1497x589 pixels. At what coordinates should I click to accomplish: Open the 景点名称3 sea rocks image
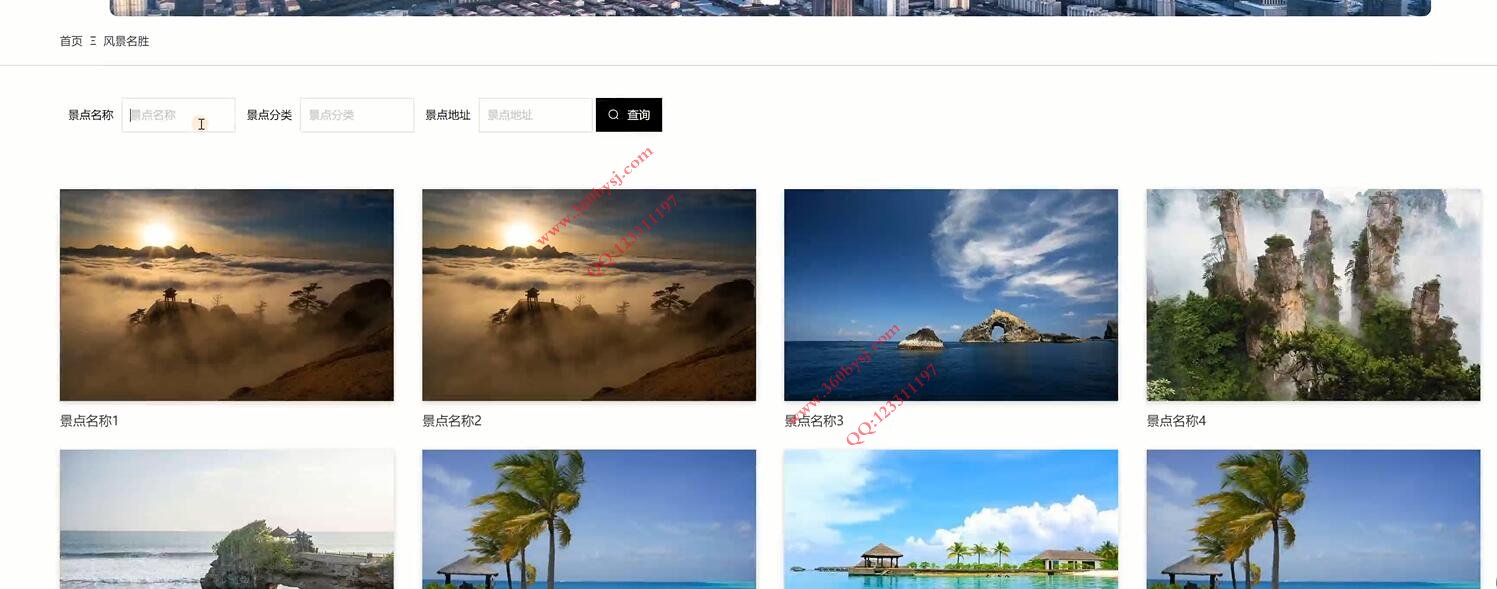pyautogui.click(x=951, y=295)
